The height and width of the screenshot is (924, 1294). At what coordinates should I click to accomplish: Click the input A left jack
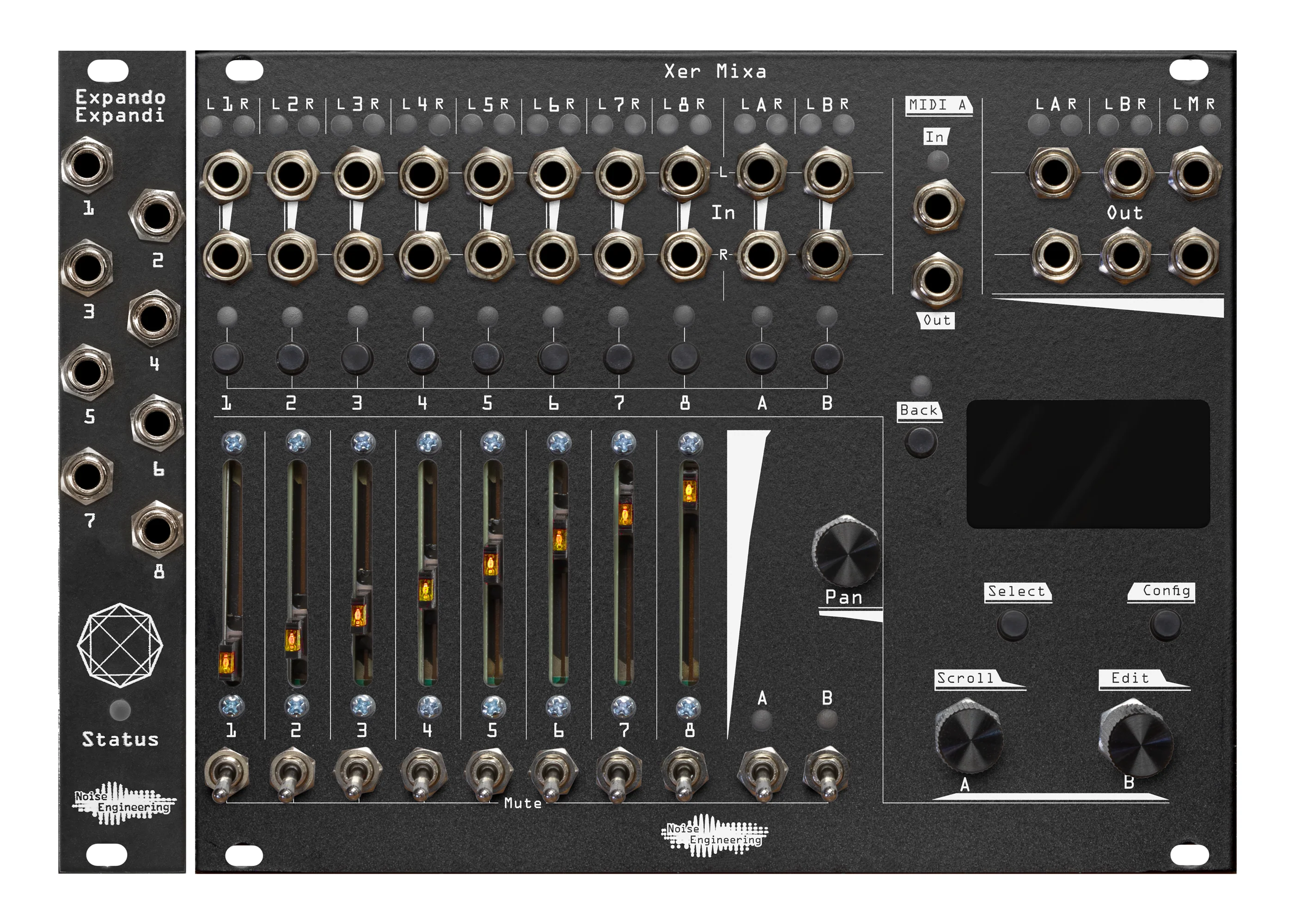coord(762,172)
